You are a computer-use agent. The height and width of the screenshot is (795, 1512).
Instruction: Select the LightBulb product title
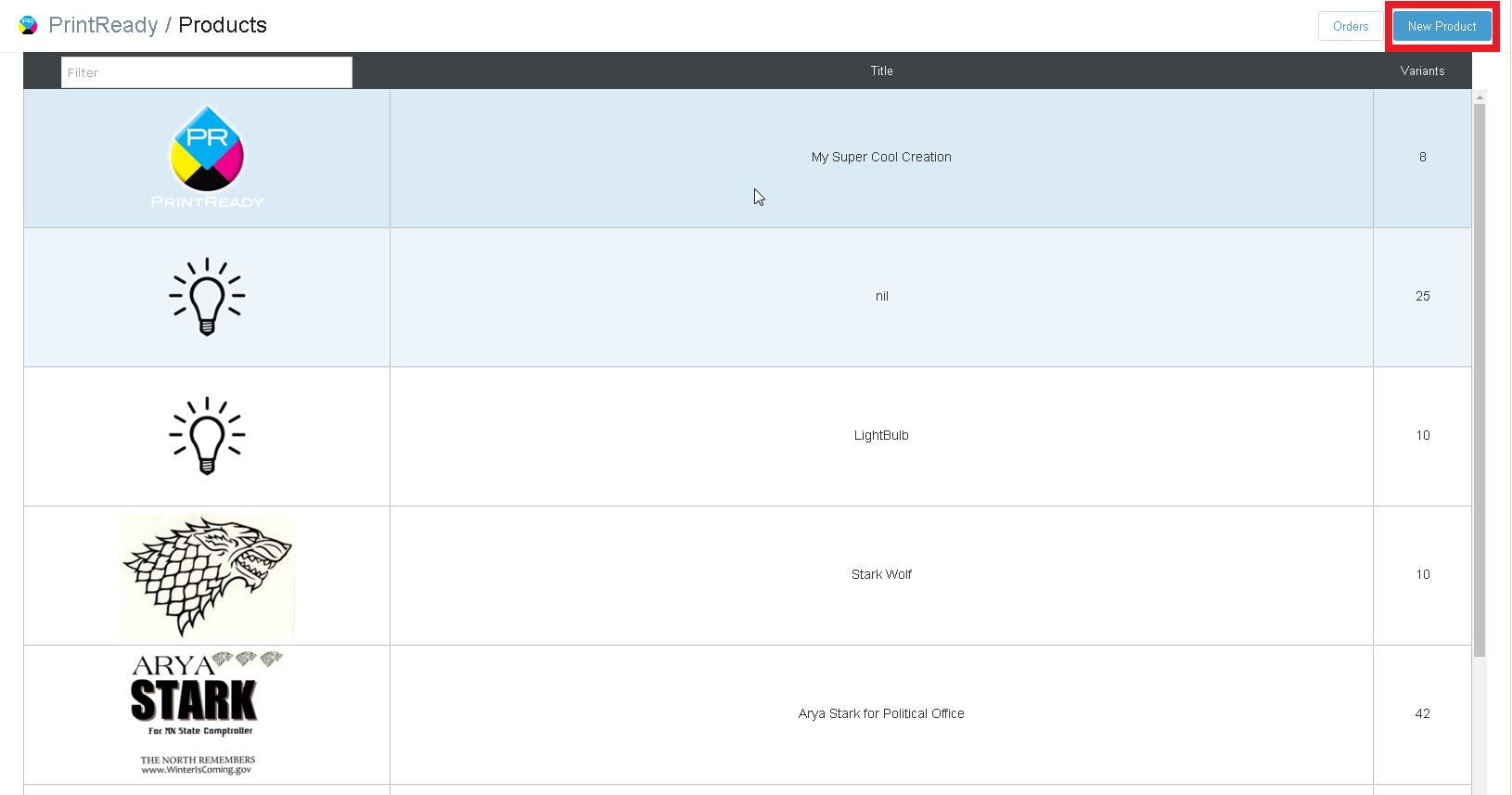(x=881, y=435)
